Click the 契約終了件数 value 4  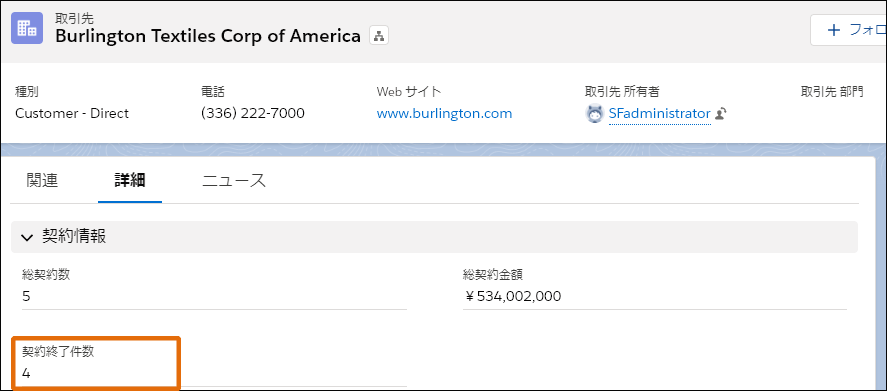tap(26, 373)
